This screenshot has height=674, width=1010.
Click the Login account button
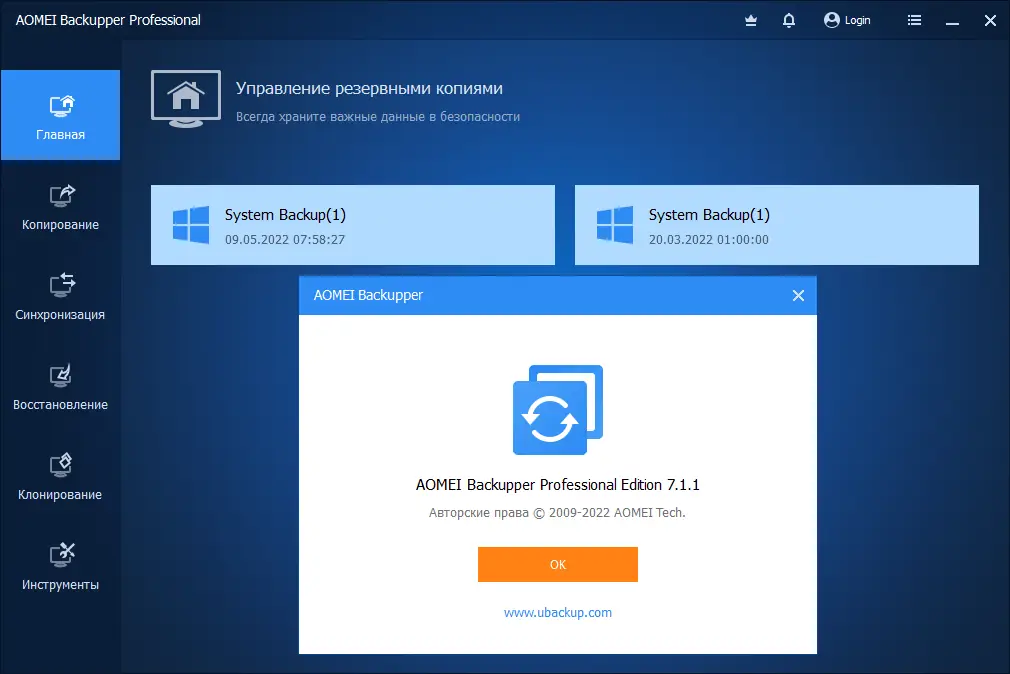[x=847, y=20]
